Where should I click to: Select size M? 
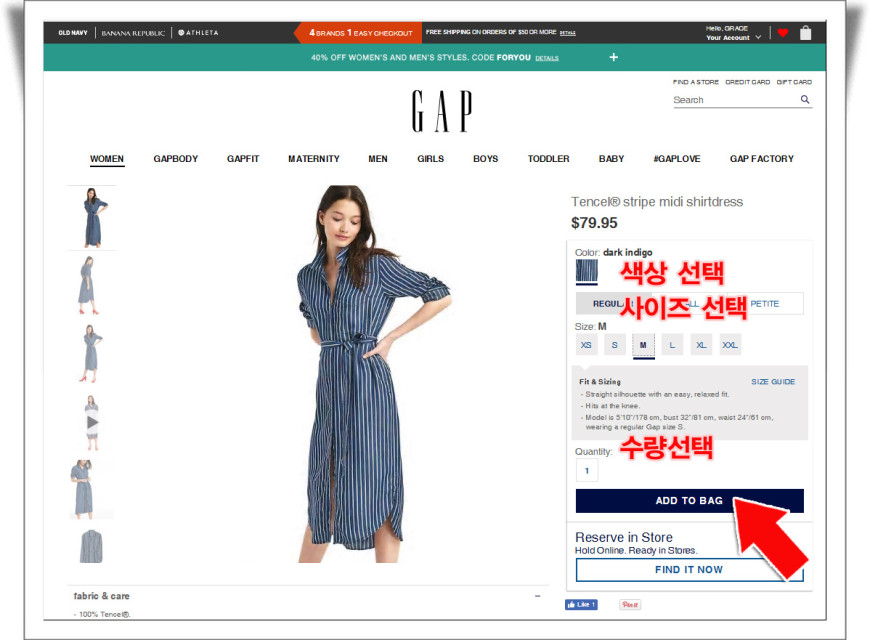click(644, 345)
